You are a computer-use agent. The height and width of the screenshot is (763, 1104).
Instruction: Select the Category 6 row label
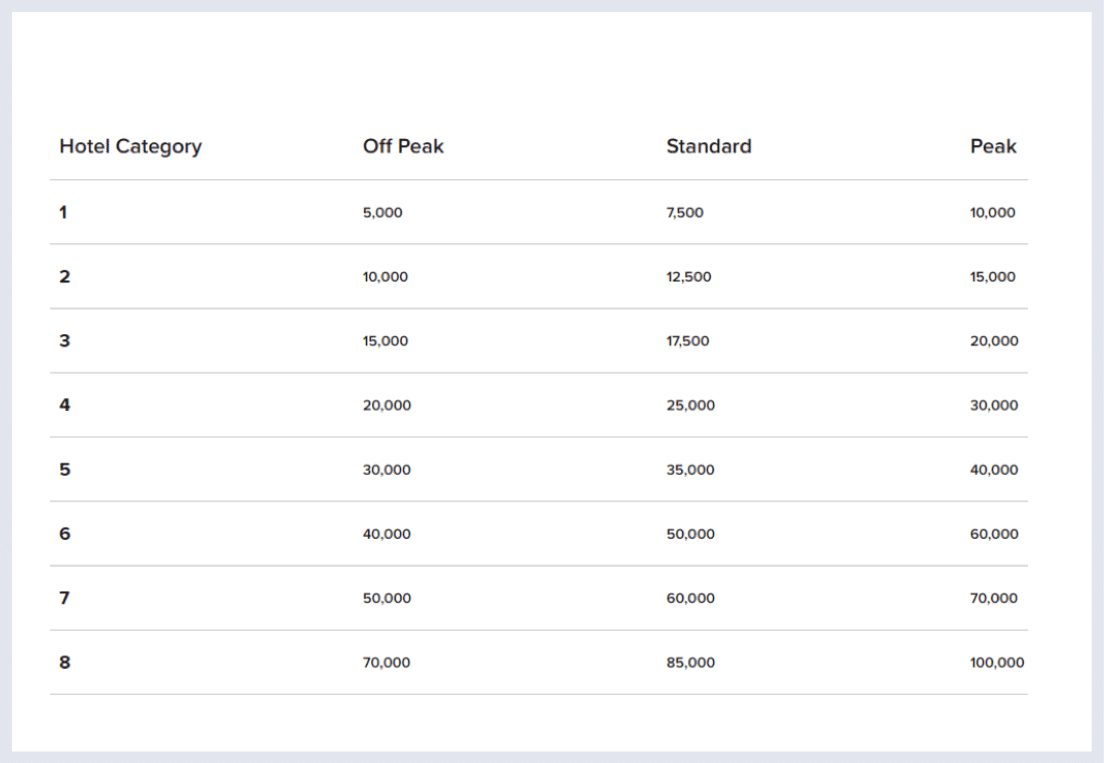(x=64, y=534)
